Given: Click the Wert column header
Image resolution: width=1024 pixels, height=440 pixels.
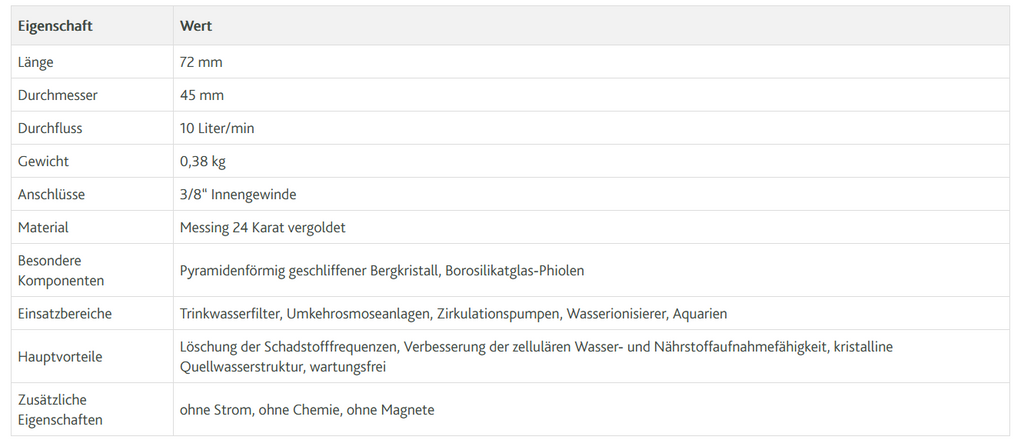Looking at the screenshot, I should coord(196,26).
